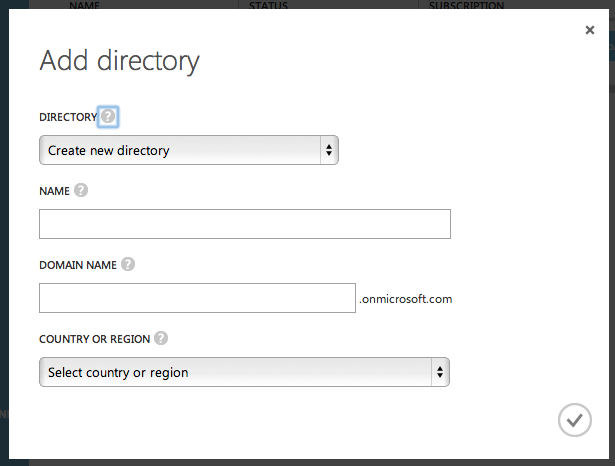This screenshot has width=615, height=466.
Task: Click the DOMAIN NAME label text
Action: click(78, 265)
